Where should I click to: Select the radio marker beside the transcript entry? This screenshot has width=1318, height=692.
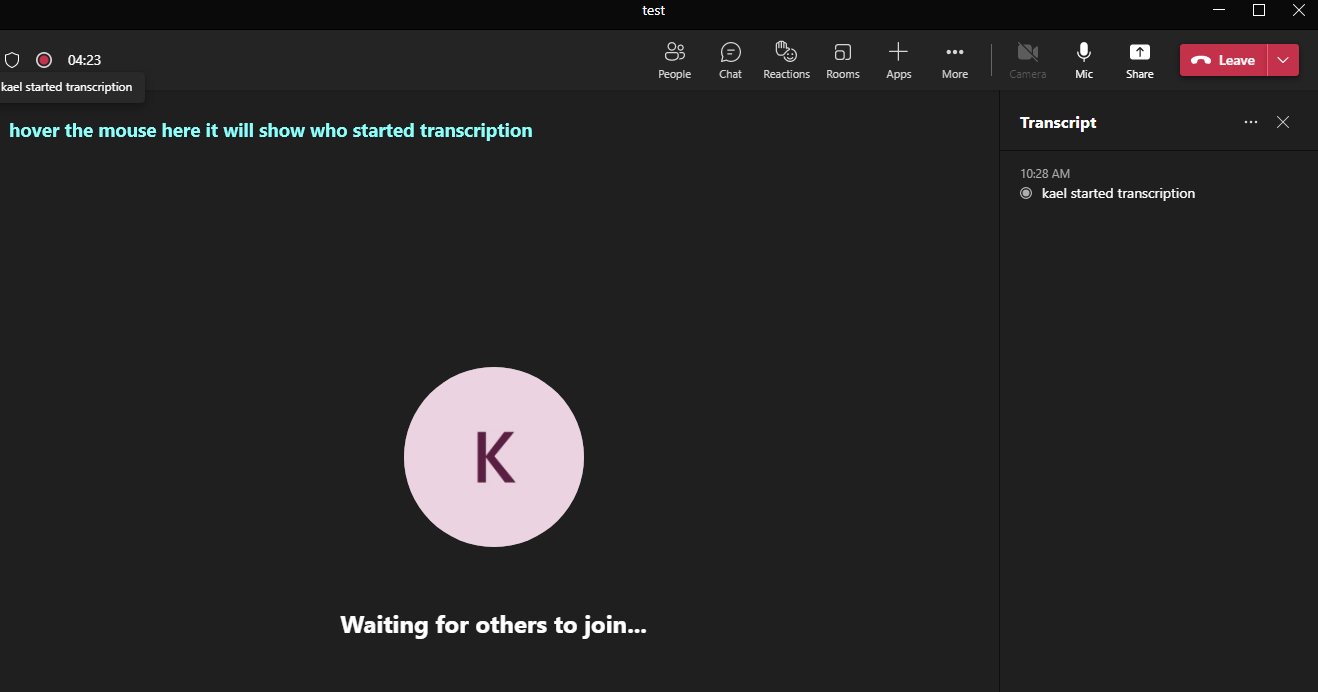point(1025,193)
